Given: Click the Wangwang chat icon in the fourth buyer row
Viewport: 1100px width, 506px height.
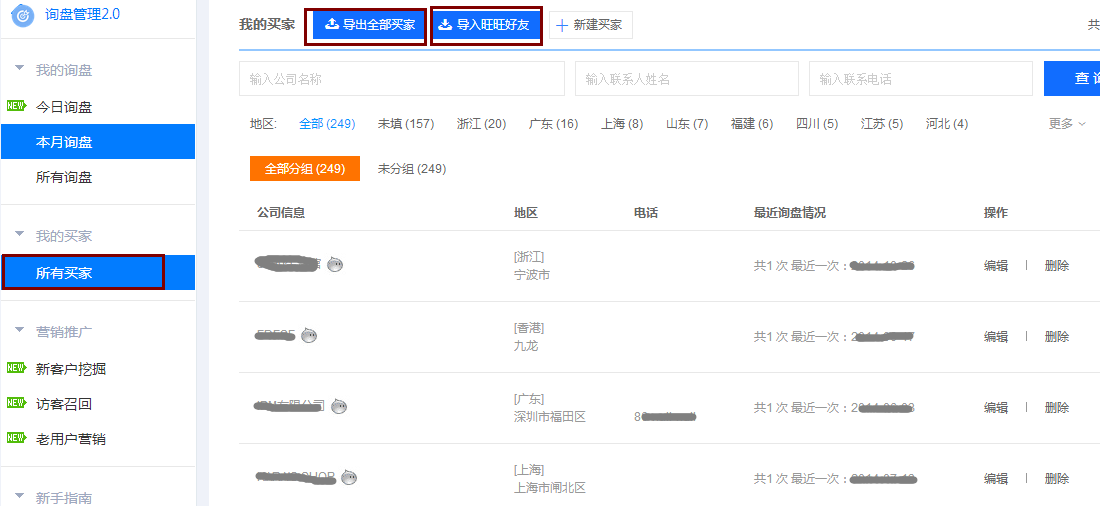Looking at the screenshot, I should click(x=348, y=478).
